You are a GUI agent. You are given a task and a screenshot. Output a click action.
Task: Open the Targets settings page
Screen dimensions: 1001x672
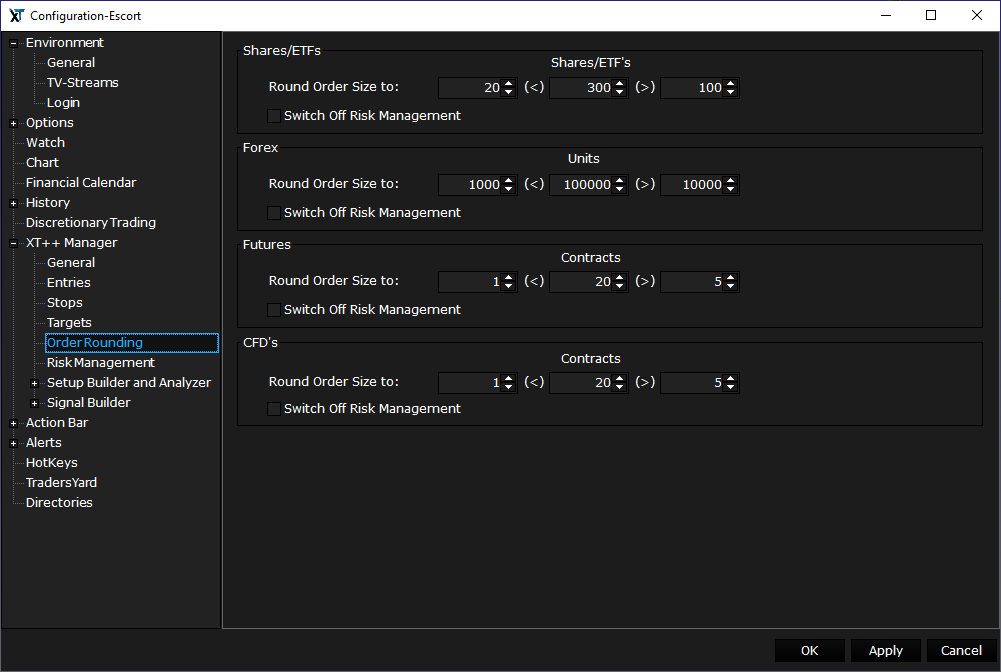(x=69, y=322)
